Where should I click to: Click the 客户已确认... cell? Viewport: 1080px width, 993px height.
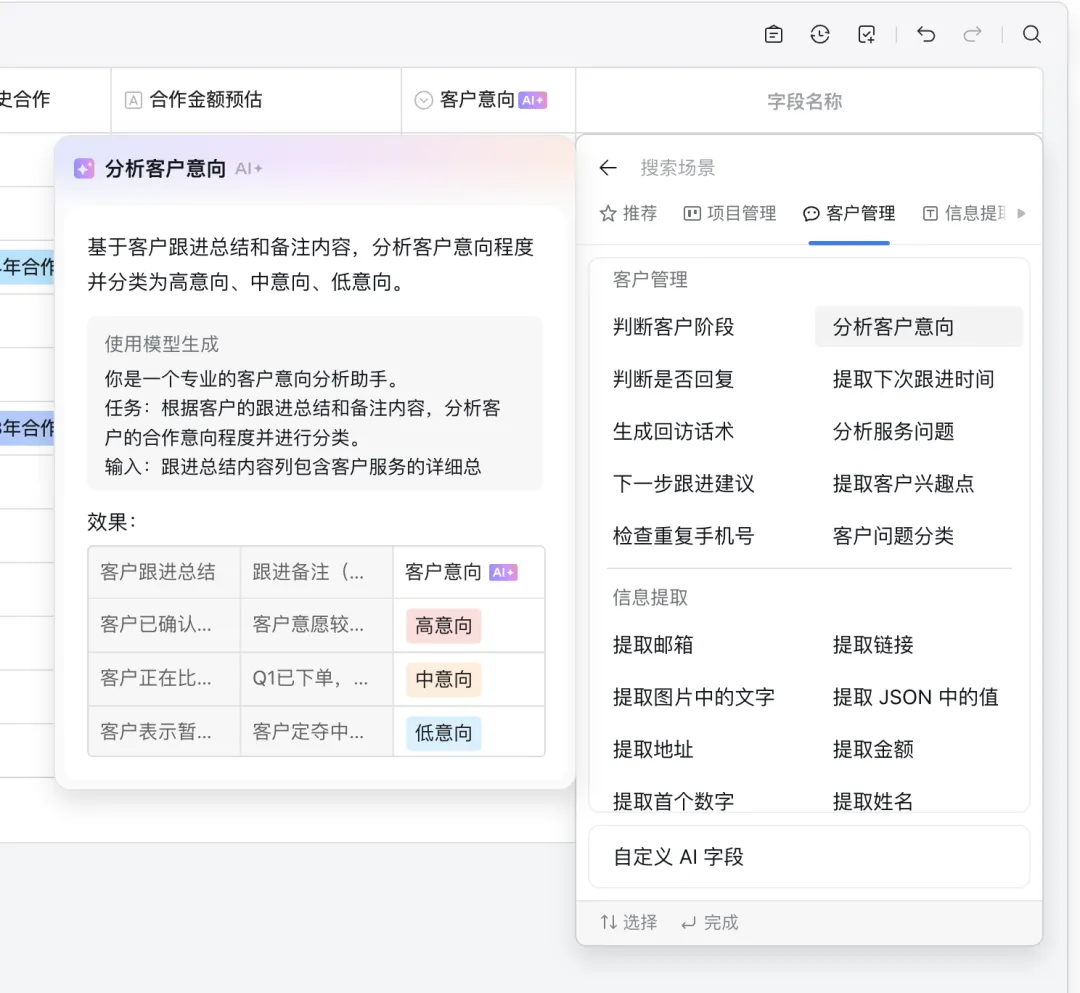164,625
